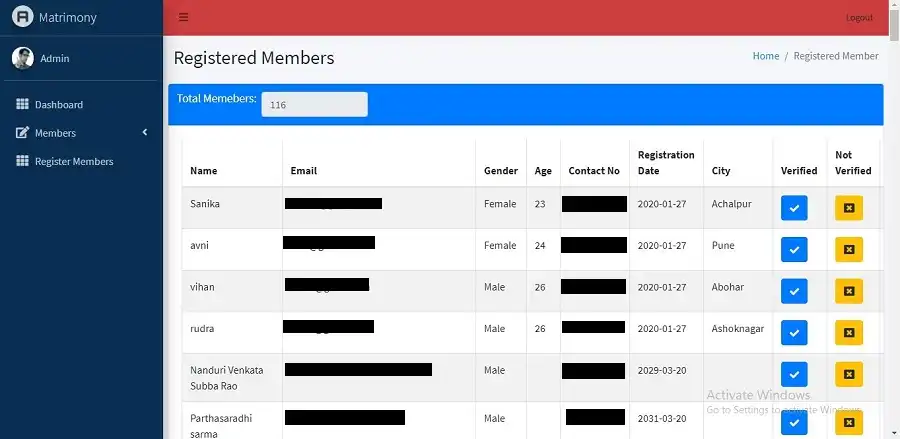
Task: Click the Admin profile avatar
Action: (22, 58)
